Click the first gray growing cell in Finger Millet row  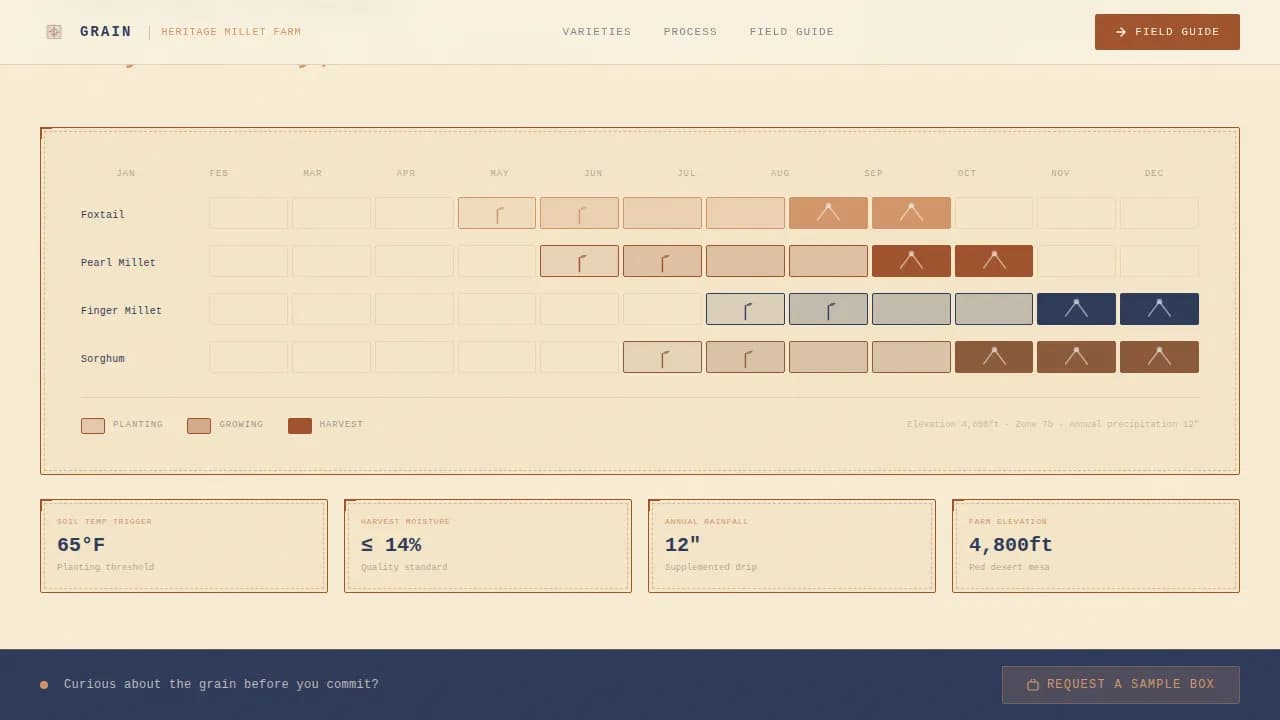911,309
